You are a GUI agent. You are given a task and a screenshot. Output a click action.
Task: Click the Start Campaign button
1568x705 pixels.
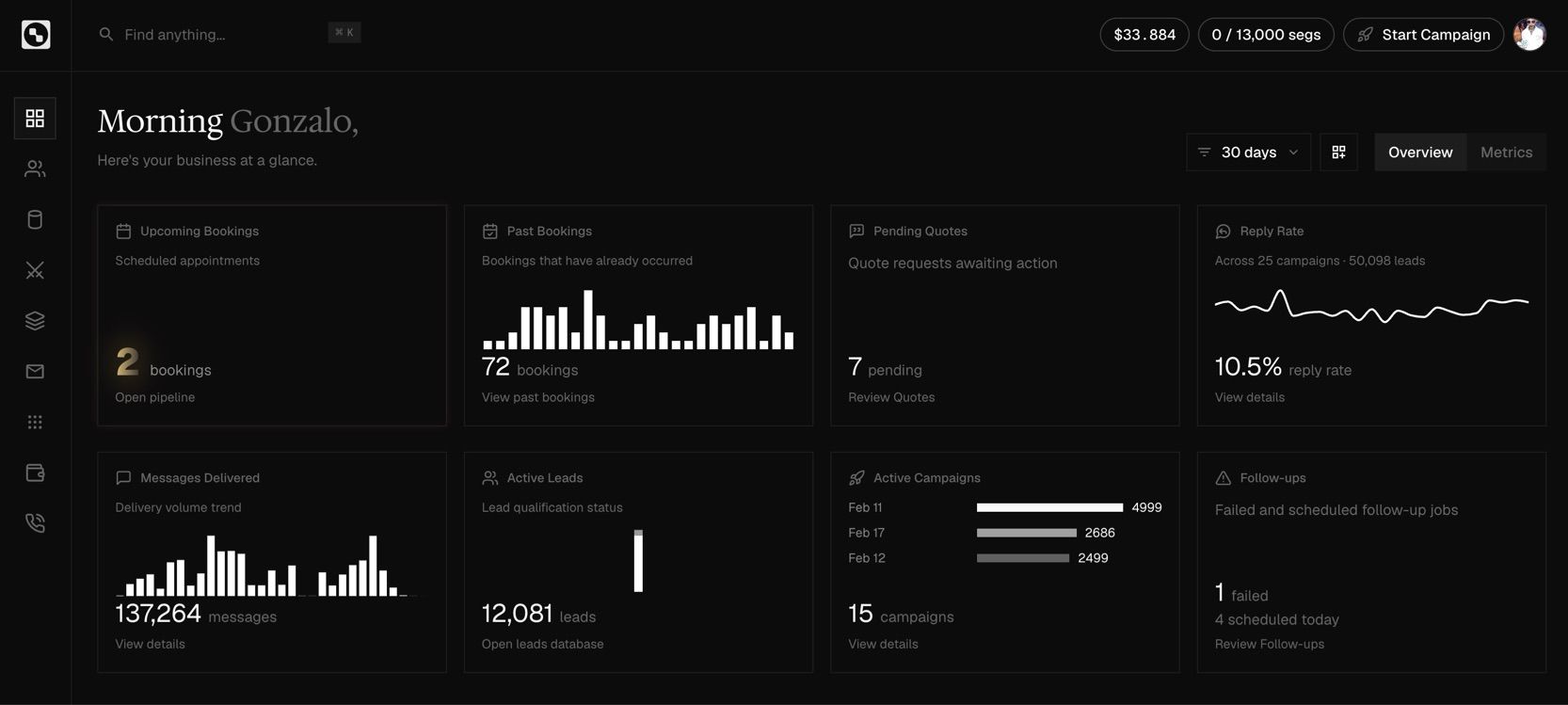tap(1423, 35)
